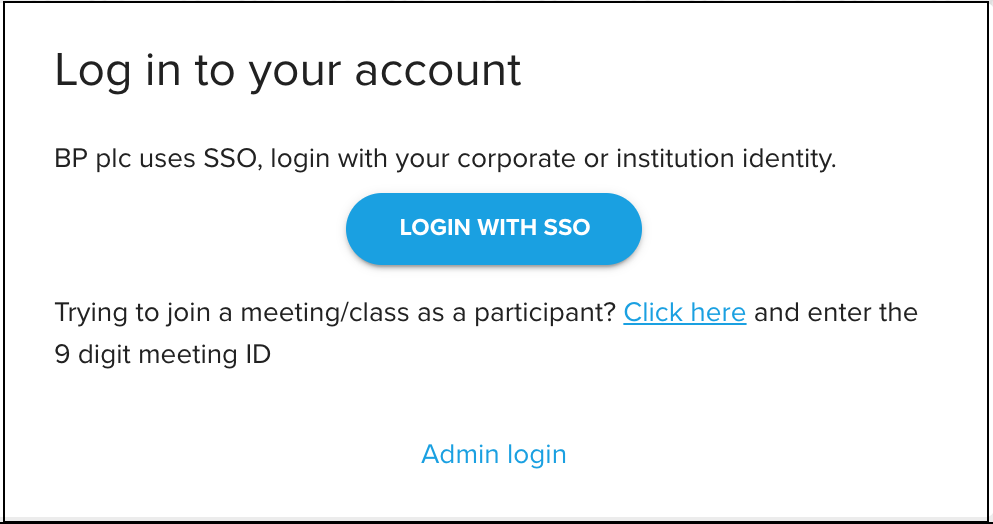Join a meeting as participant via link
Viewport: 993px width, 524px height.
(684, 312)
